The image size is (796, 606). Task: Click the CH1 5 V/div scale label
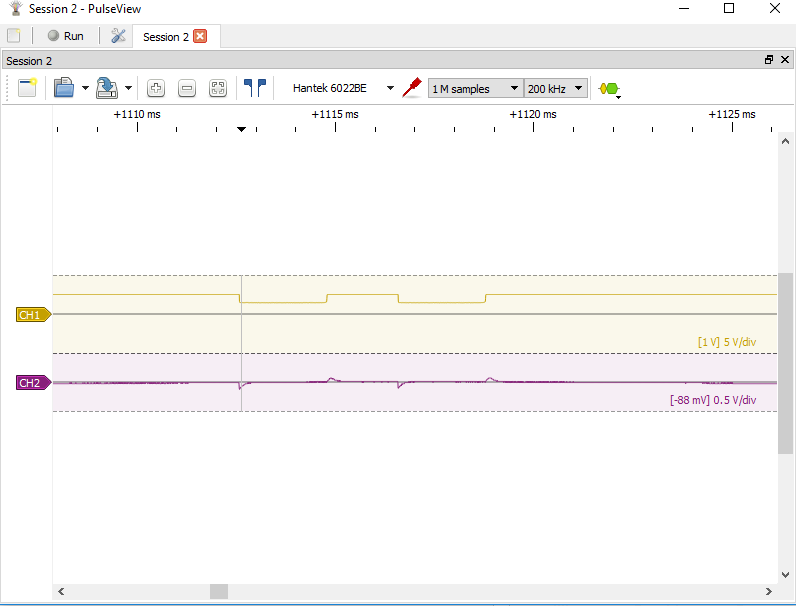(727, 342)
